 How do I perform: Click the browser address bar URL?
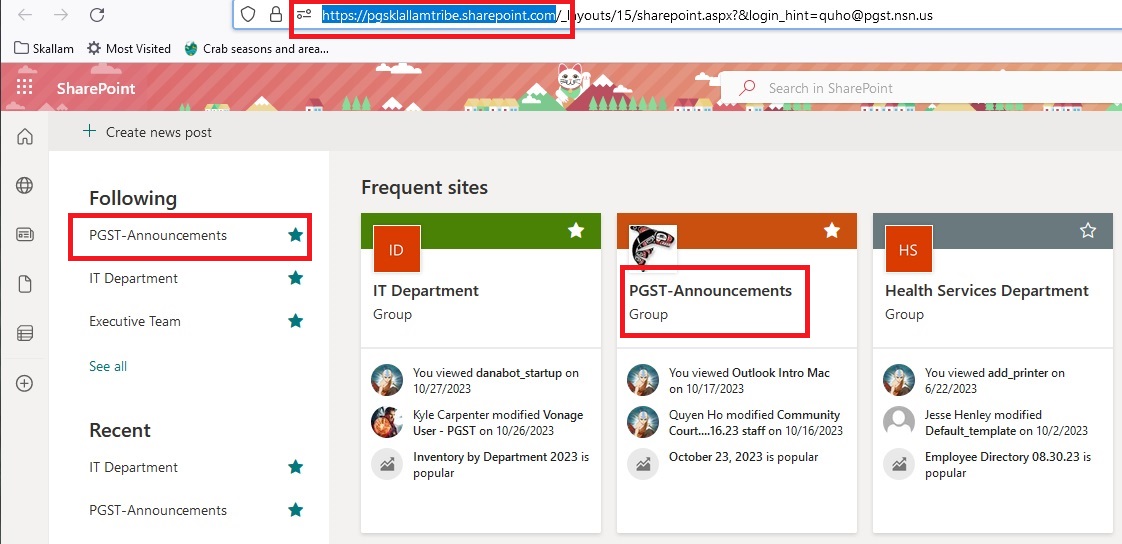(626, 14)
